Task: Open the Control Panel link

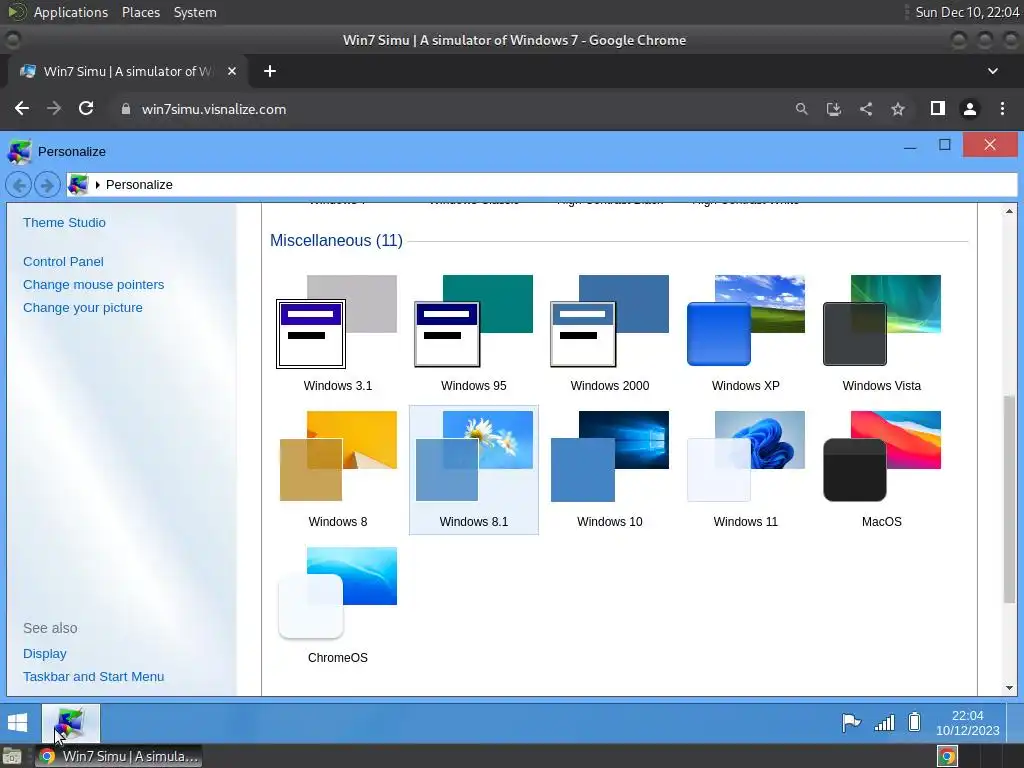Action: (x=63, y=261)
